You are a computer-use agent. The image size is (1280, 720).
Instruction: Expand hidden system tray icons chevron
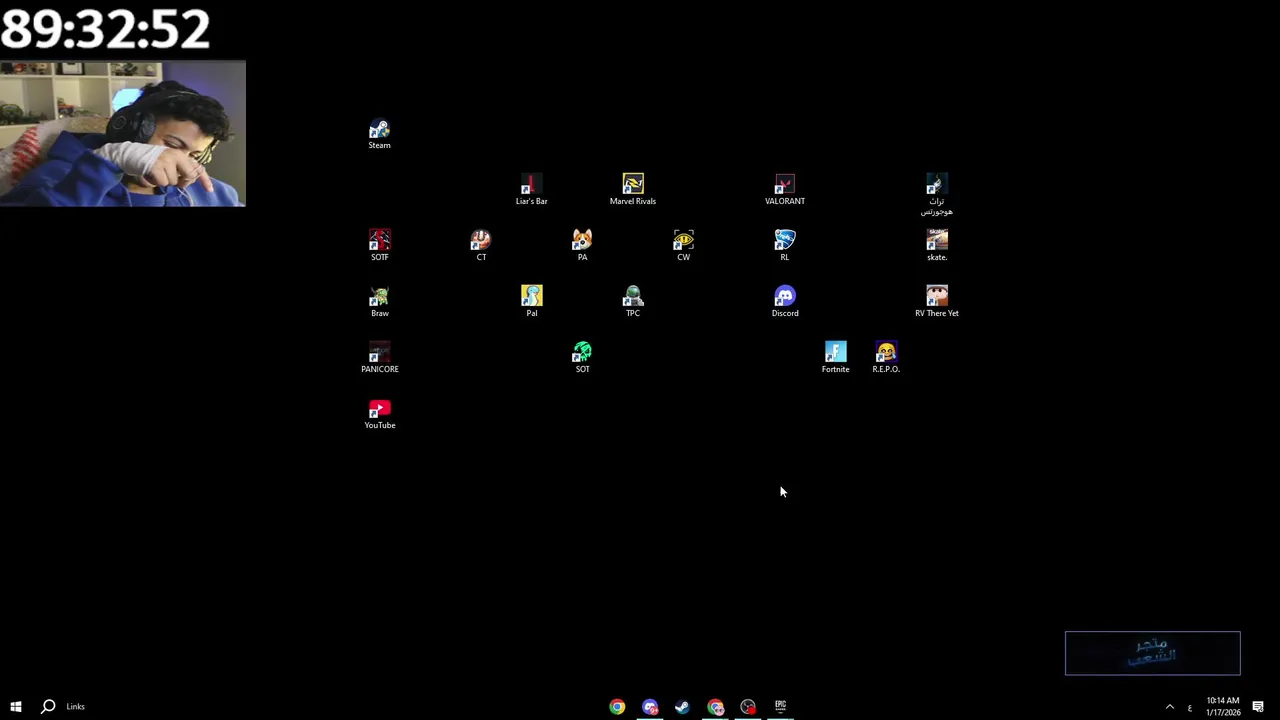coord(1169,706)
